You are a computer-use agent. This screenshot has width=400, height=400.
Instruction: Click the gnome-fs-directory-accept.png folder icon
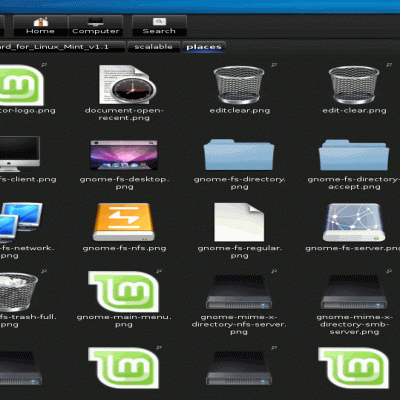coord(354,155)
